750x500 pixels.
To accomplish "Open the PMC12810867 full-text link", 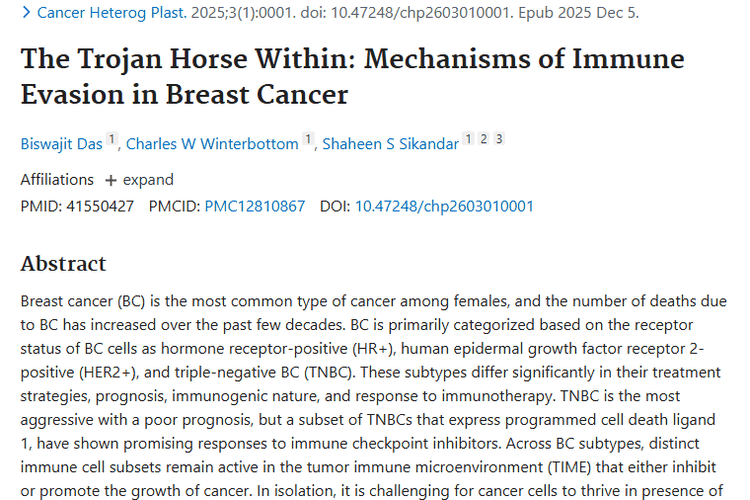I will pos(255,206).
